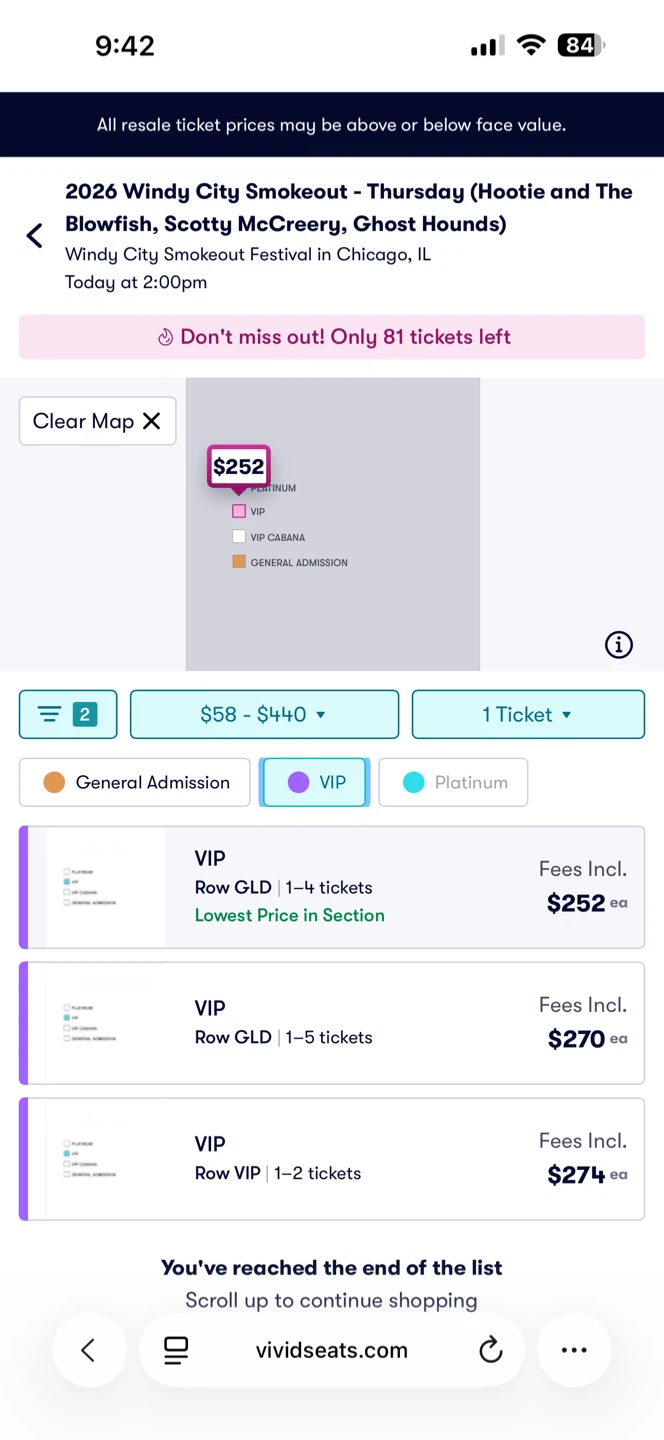Toggle the Platinum filter chip
The height and width of the screenshot is (1440, 664).
453,782
